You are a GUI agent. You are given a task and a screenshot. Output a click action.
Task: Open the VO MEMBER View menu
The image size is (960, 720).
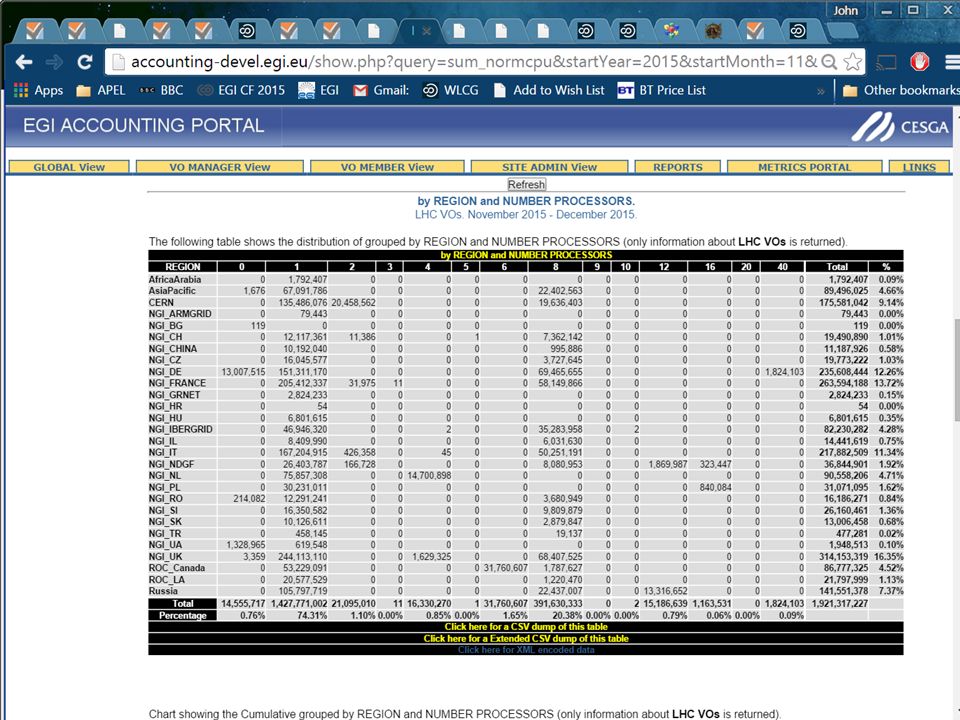tap(387, 167)
